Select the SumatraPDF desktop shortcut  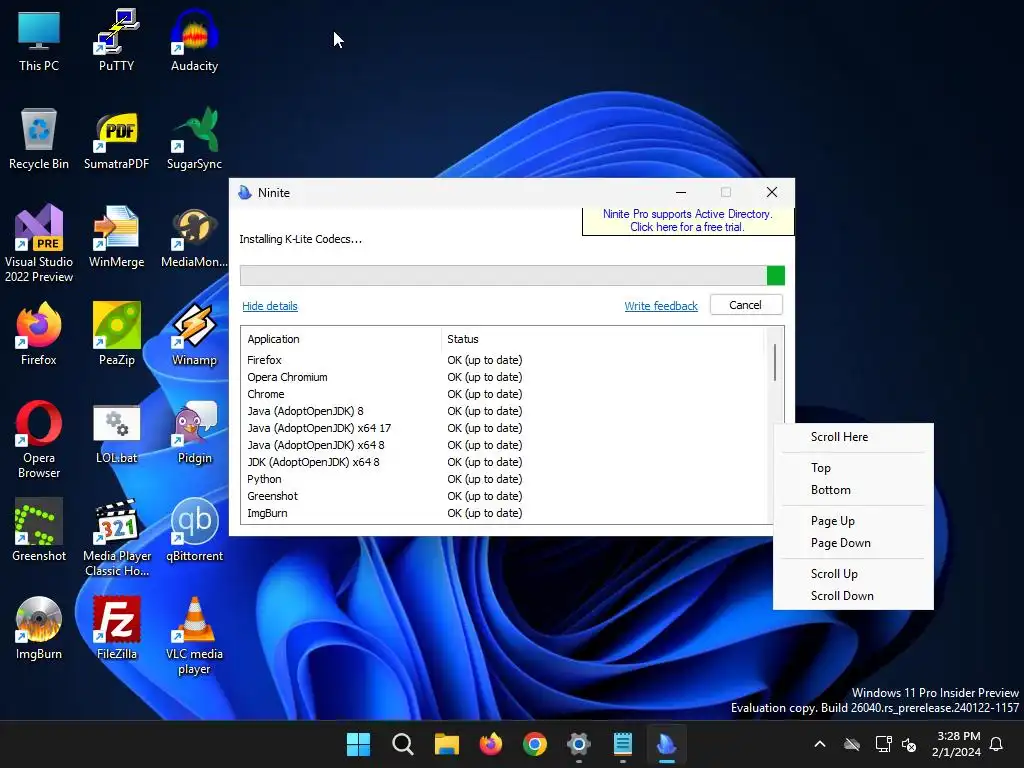pos(116,139)
